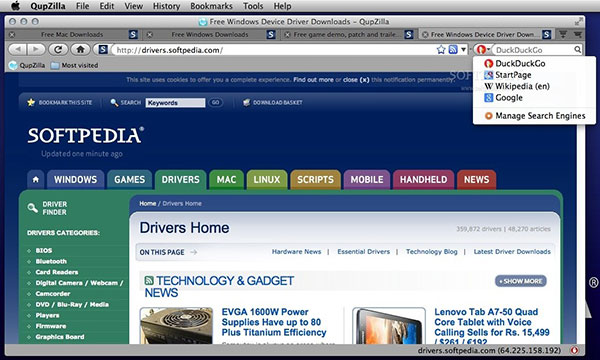The width and height of the screenshot is (600, 360).
Task: Open the closed tabs button at tab bar end
Action: pyautogui.click(x=577, y=34)
